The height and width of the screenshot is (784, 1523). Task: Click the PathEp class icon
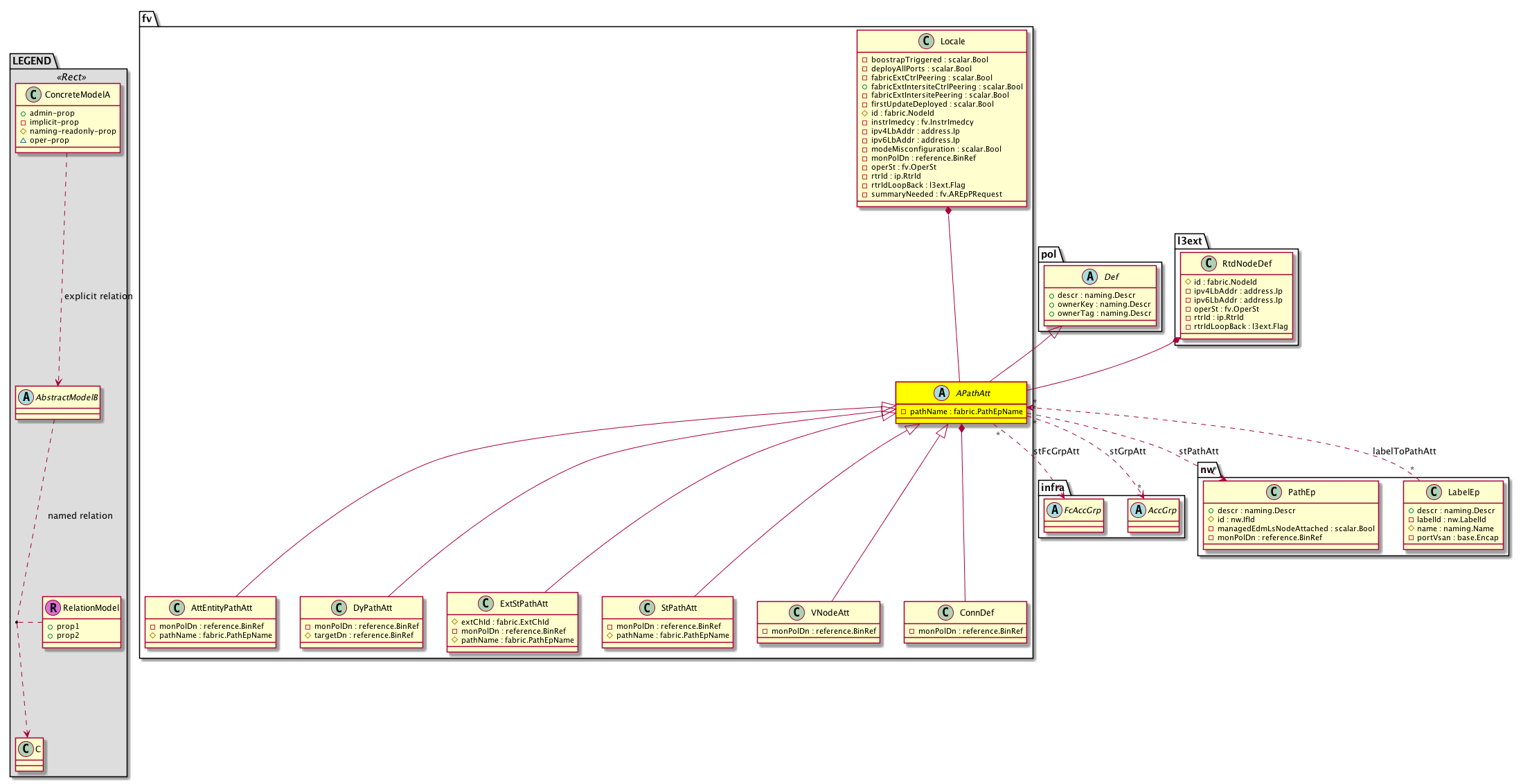point(1274,492)
